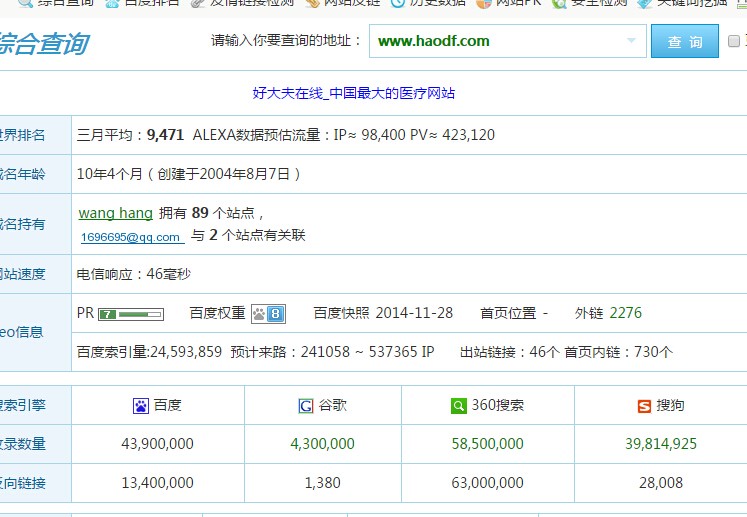Tick the checkbox beside the 查询 button

point(734,41)
